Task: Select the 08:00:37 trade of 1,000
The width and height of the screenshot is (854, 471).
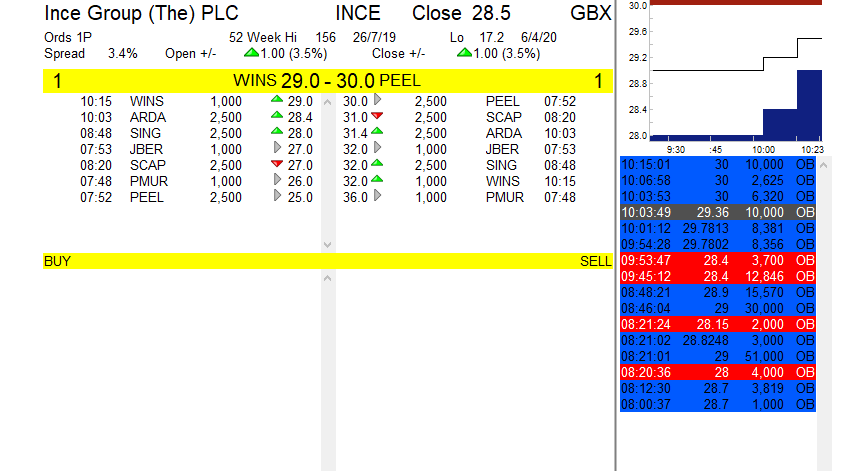Action: [718, 404]
